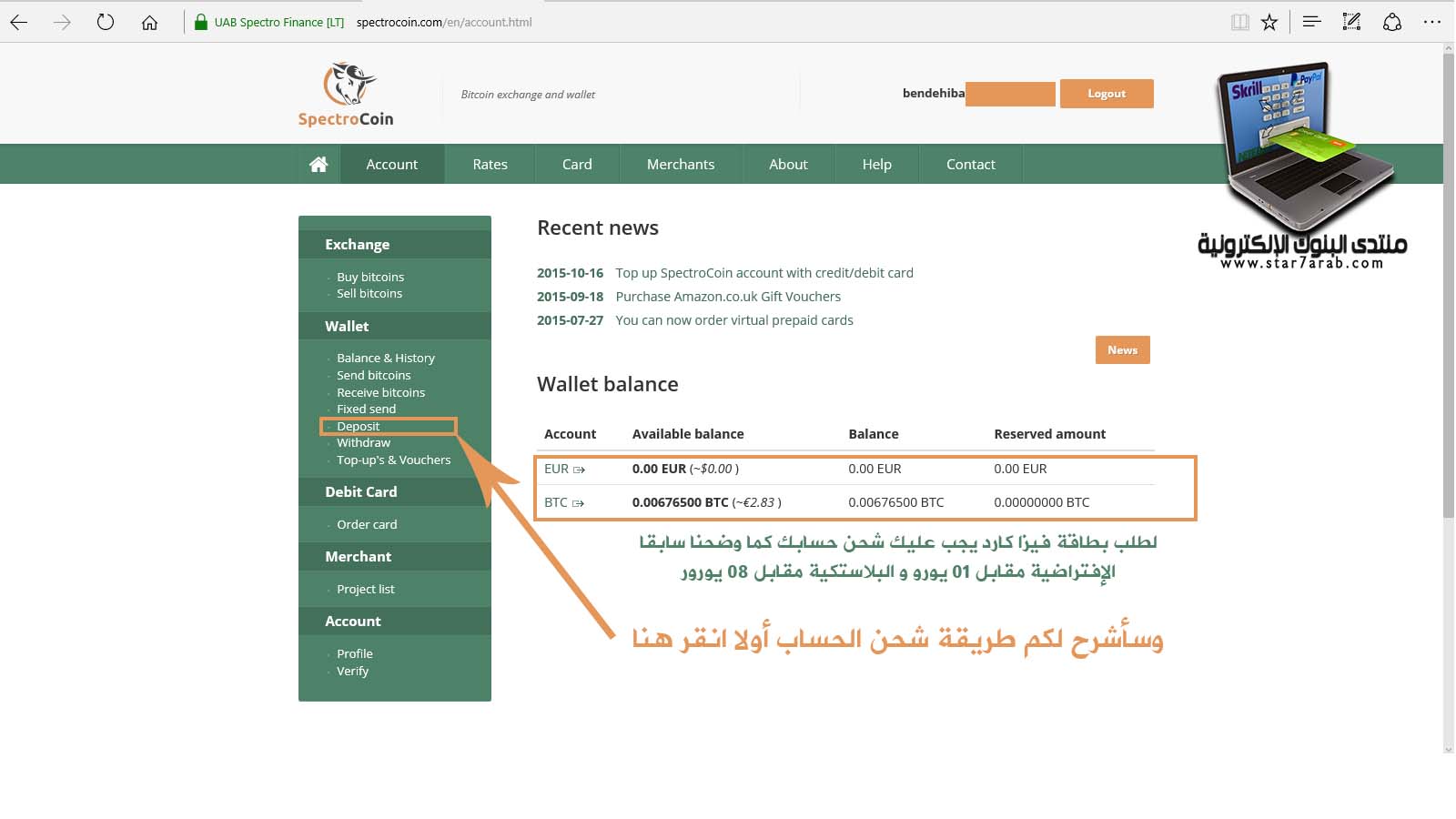Open the Card navigation tab

coord(577,164)
